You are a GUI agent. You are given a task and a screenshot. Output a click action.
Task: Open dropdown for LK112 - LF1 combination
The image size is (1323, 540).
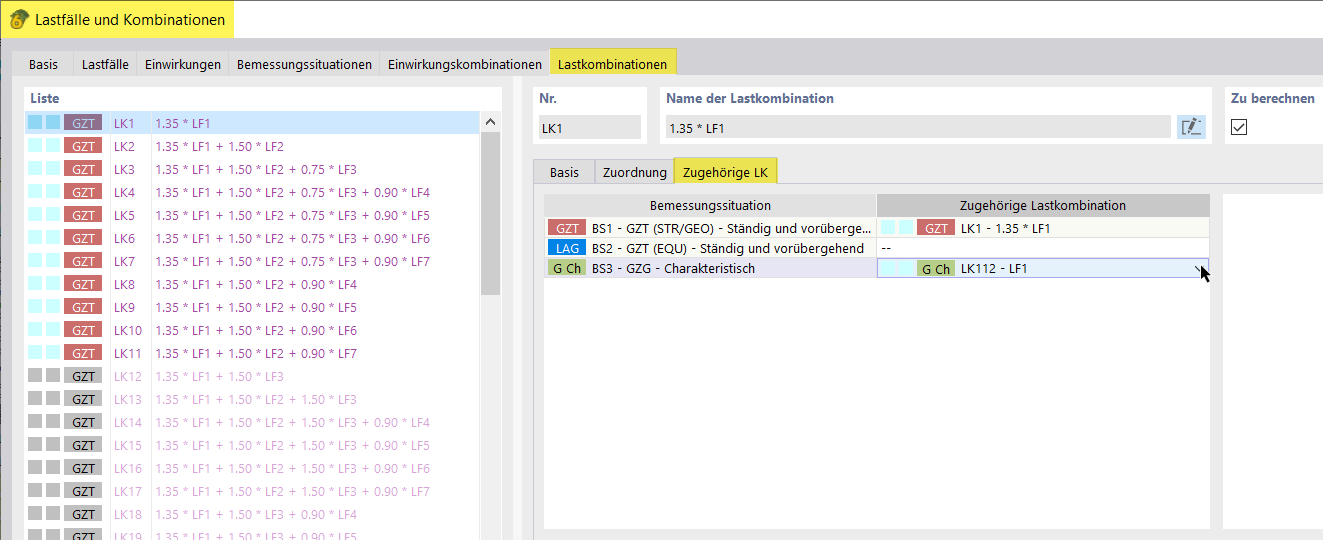pyautogui.click(x=1198, y=269)
